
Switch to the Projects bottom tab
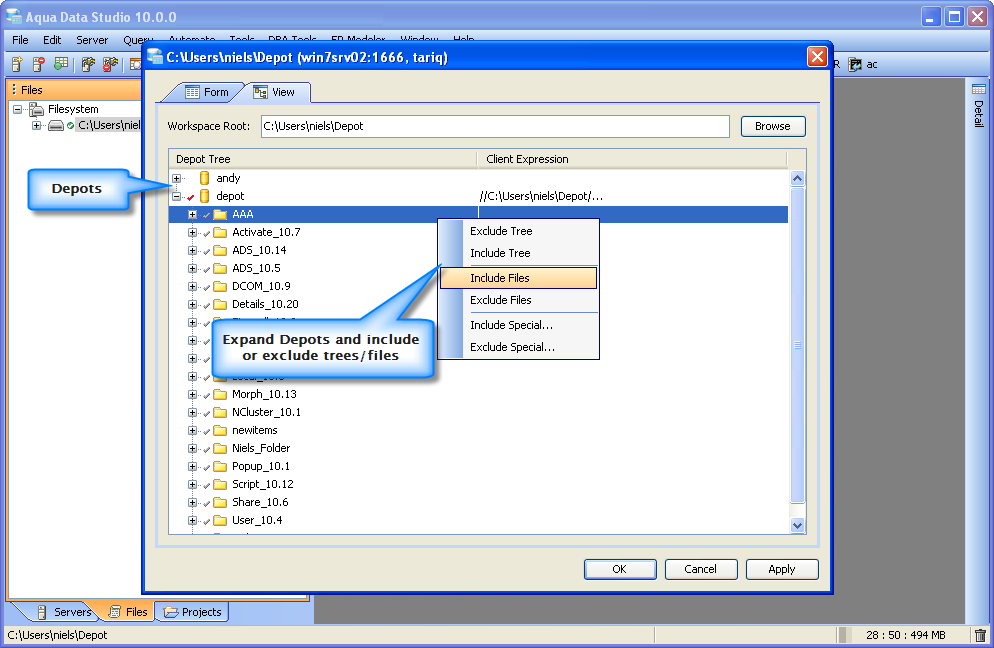point(193,612)
